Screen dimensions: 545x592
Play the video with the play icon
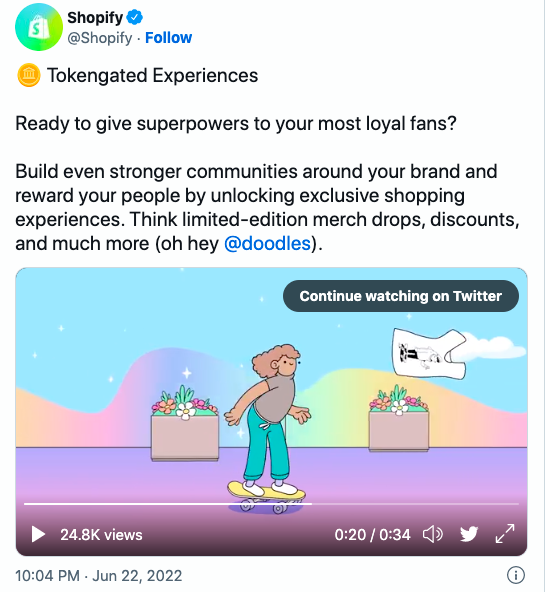coord(38,534)
